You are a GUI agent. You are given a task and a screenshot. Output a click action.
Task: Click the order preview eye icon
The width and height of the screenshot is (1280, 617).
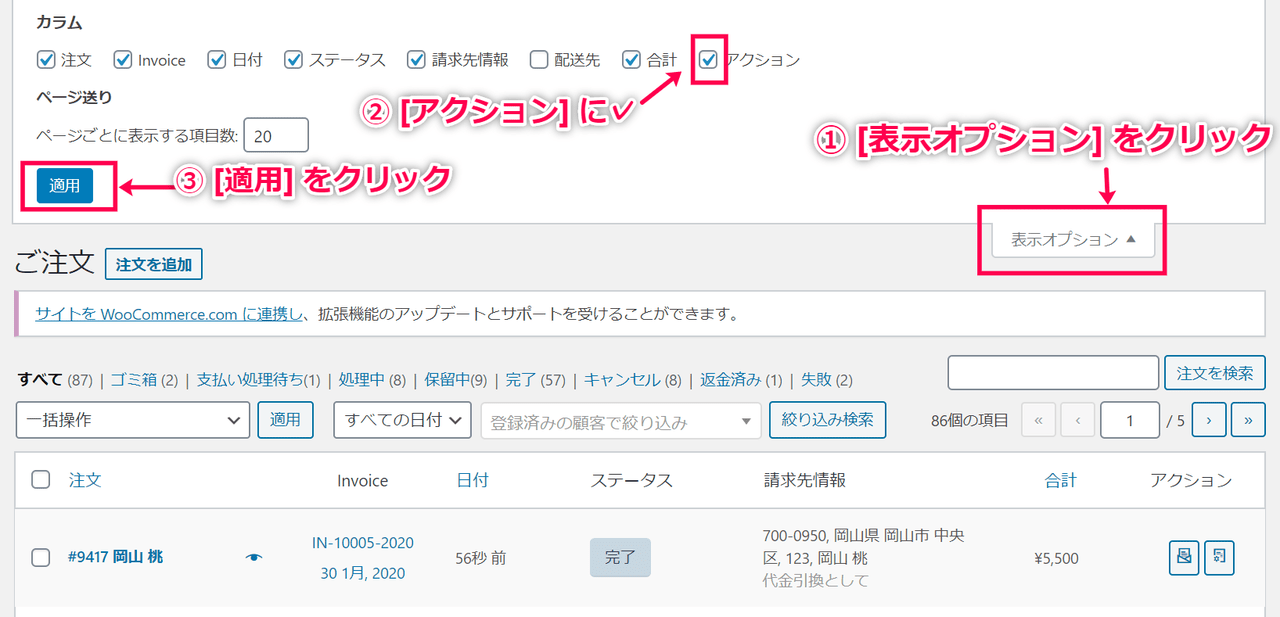(x=254, y=557)
